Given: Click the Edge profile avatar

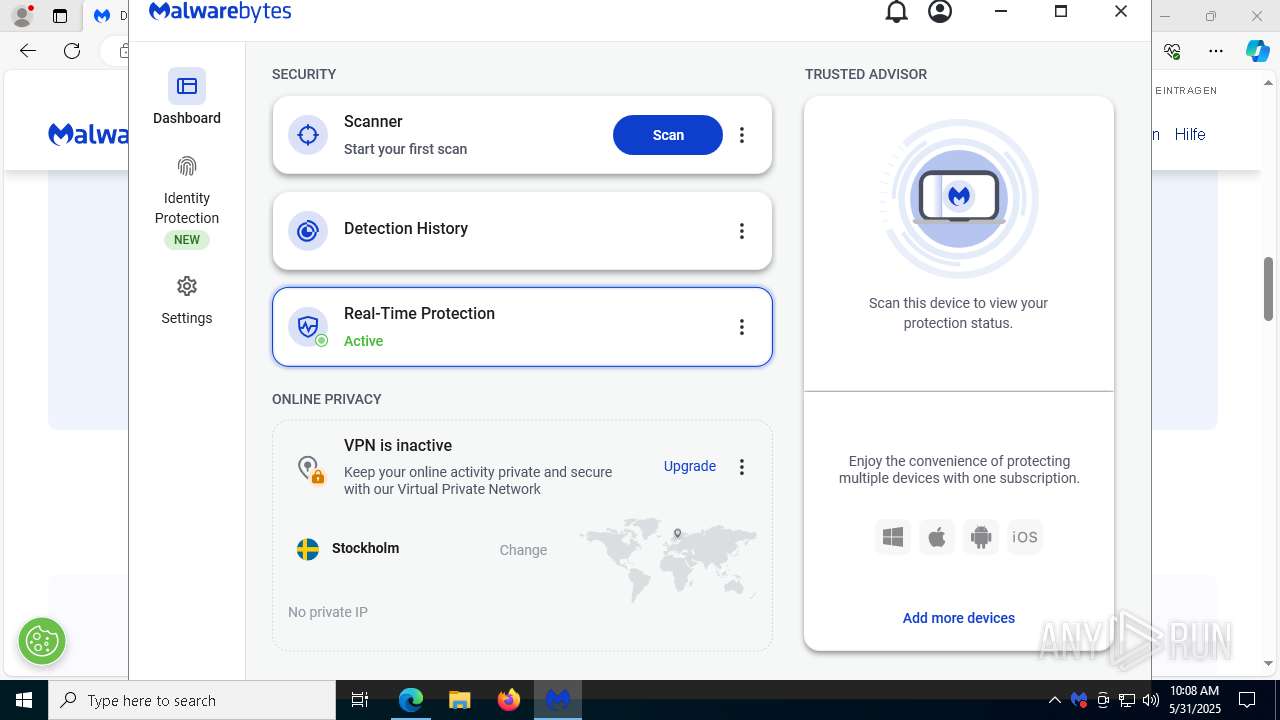Looking at the screenshot, I should (x=22, y=16).
